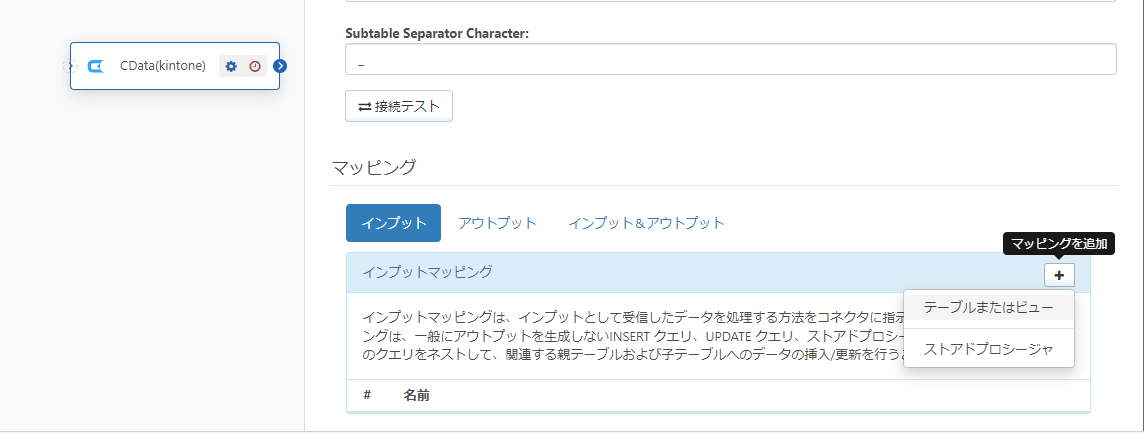Choose テーブルまたはビュー from the dropdown menu

[x=988, y=306]
